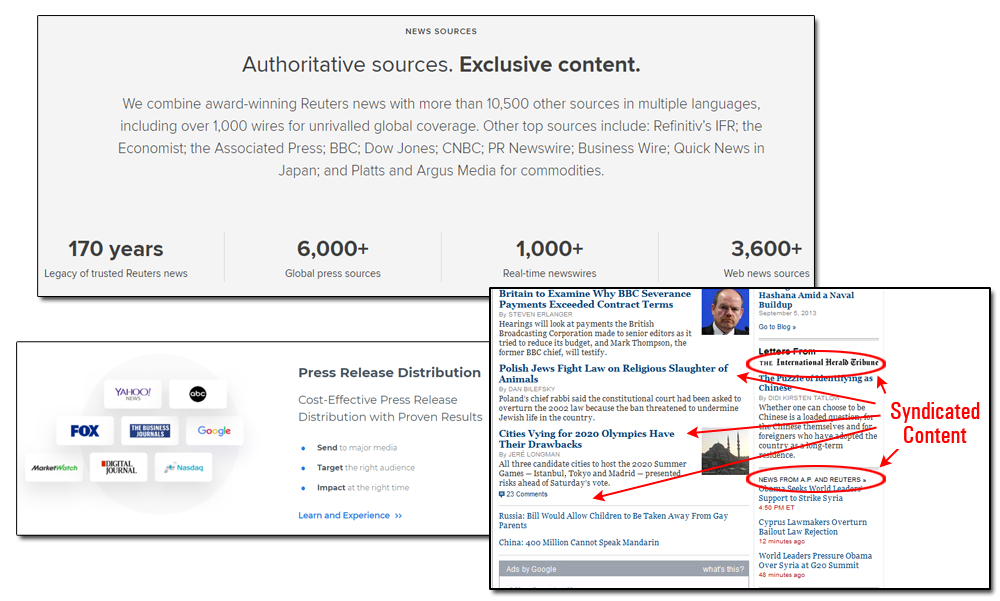This screenshot has width=1000, height=601.
Task: Click the Impact at the right time bullet
Action: (x=363, y=487)
